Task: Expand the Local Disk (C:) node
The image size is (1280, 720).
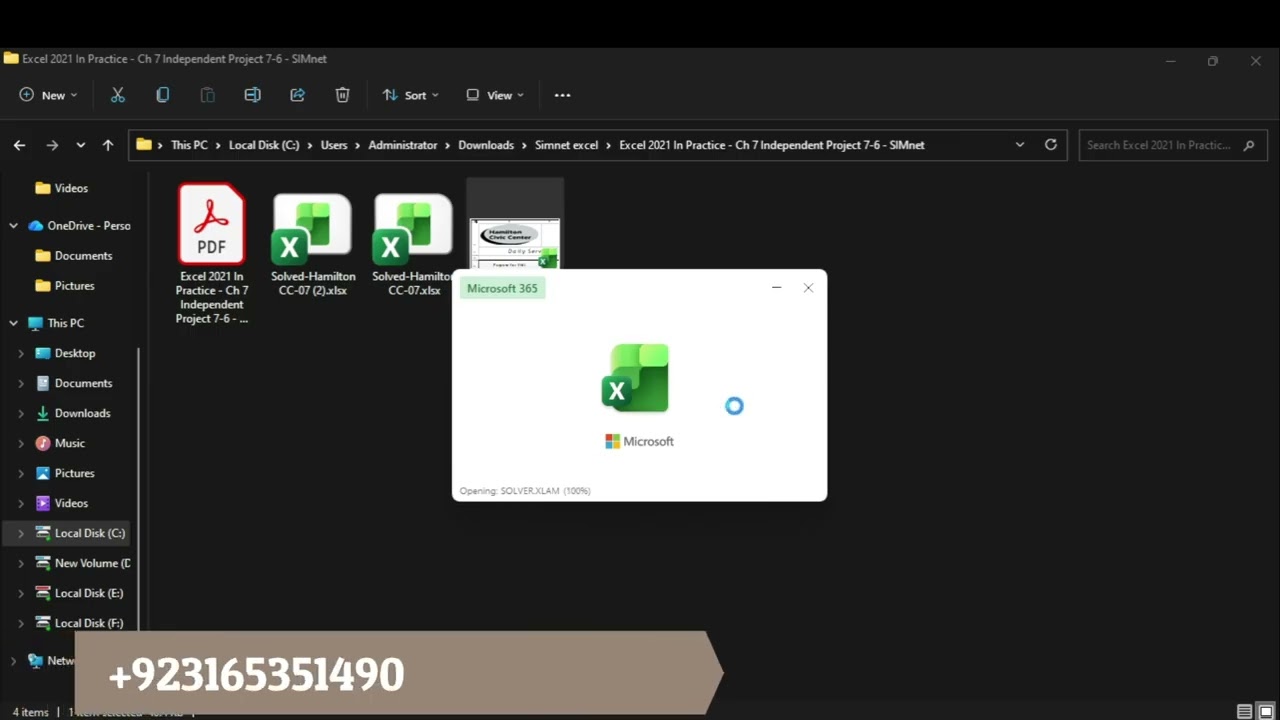Action: click(x=21, y=533)
